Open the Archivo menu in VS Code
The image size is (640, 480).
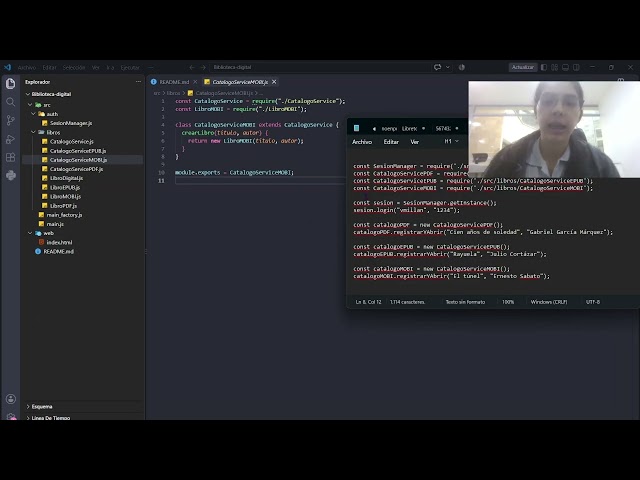pyautogui.click(x=27, y=68)
